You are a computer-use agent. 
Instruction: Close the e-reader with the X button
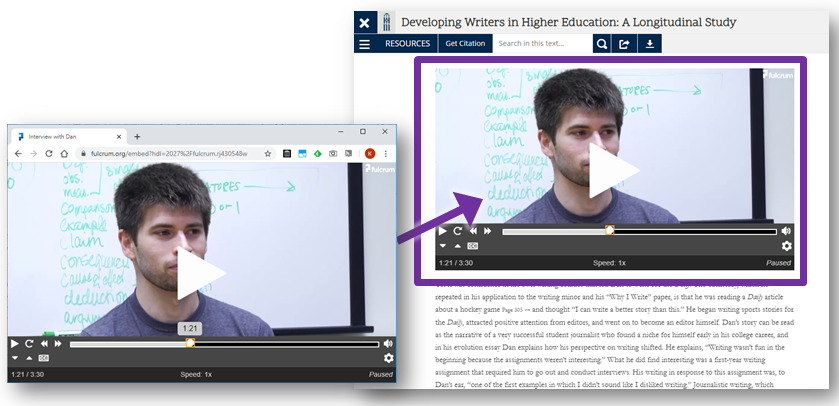click(364, 22)
